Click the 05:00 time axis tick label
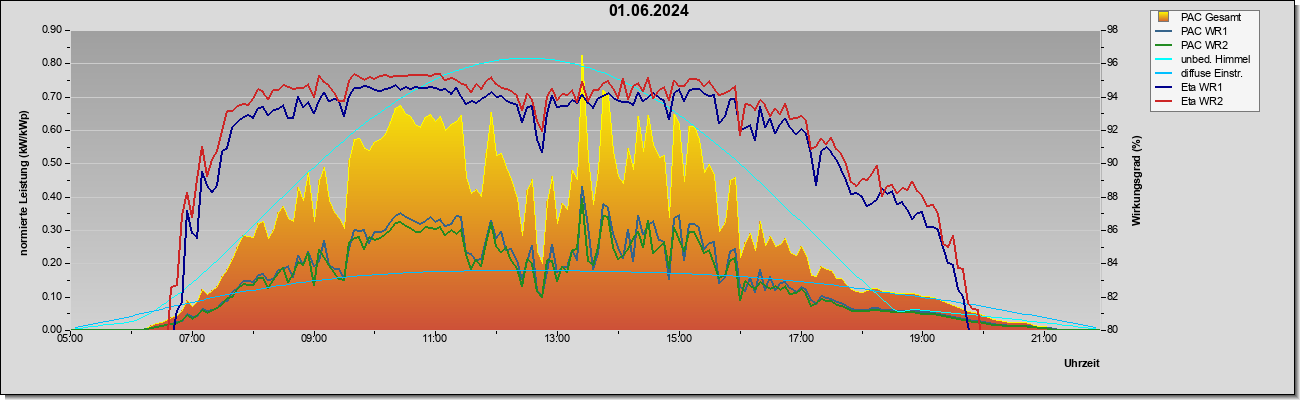Viewport: 1300px width, 400px height. (x=70, y=339)
